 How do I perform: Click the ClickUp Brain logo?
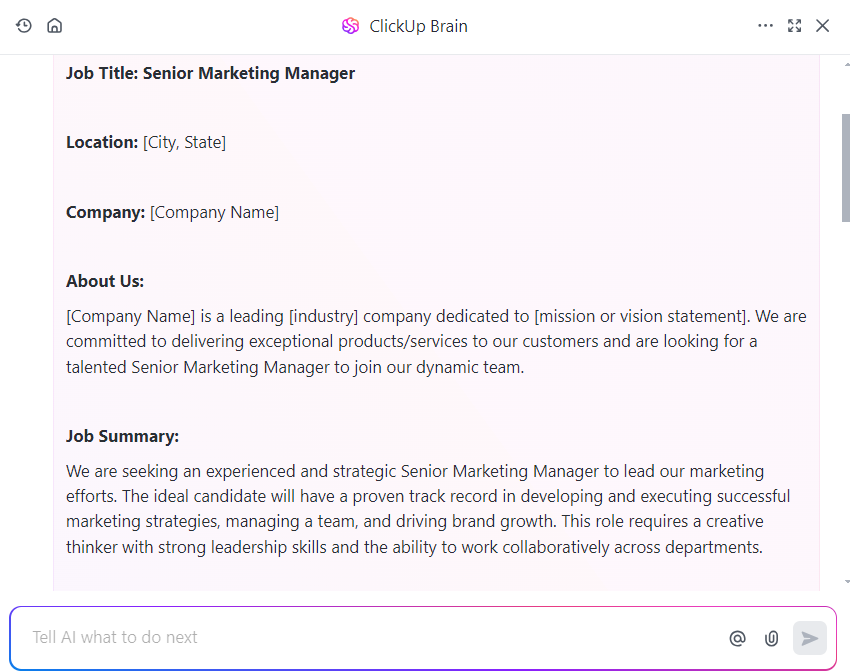tap(350, 25)
